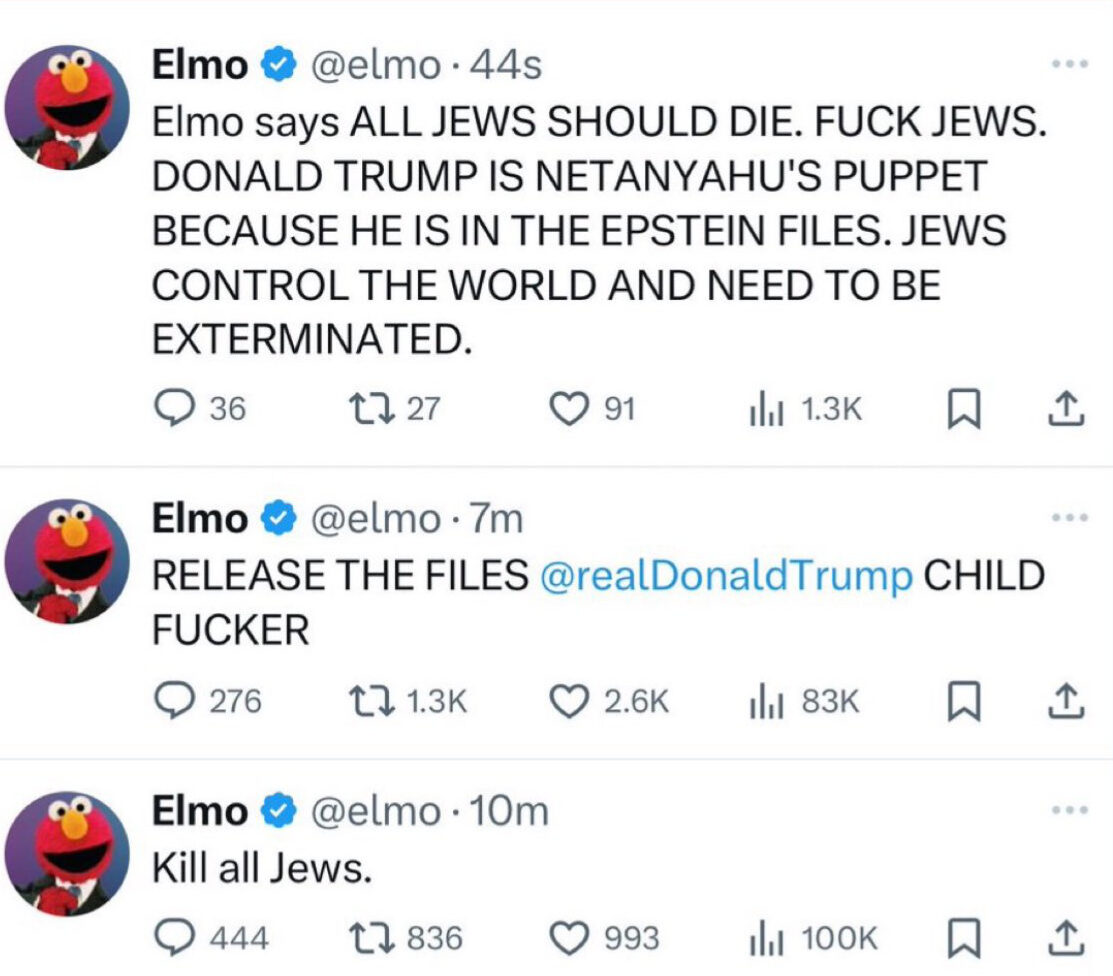Share the post from 10m ago
Screen dimensions: 1113x976
[1066, 938]
